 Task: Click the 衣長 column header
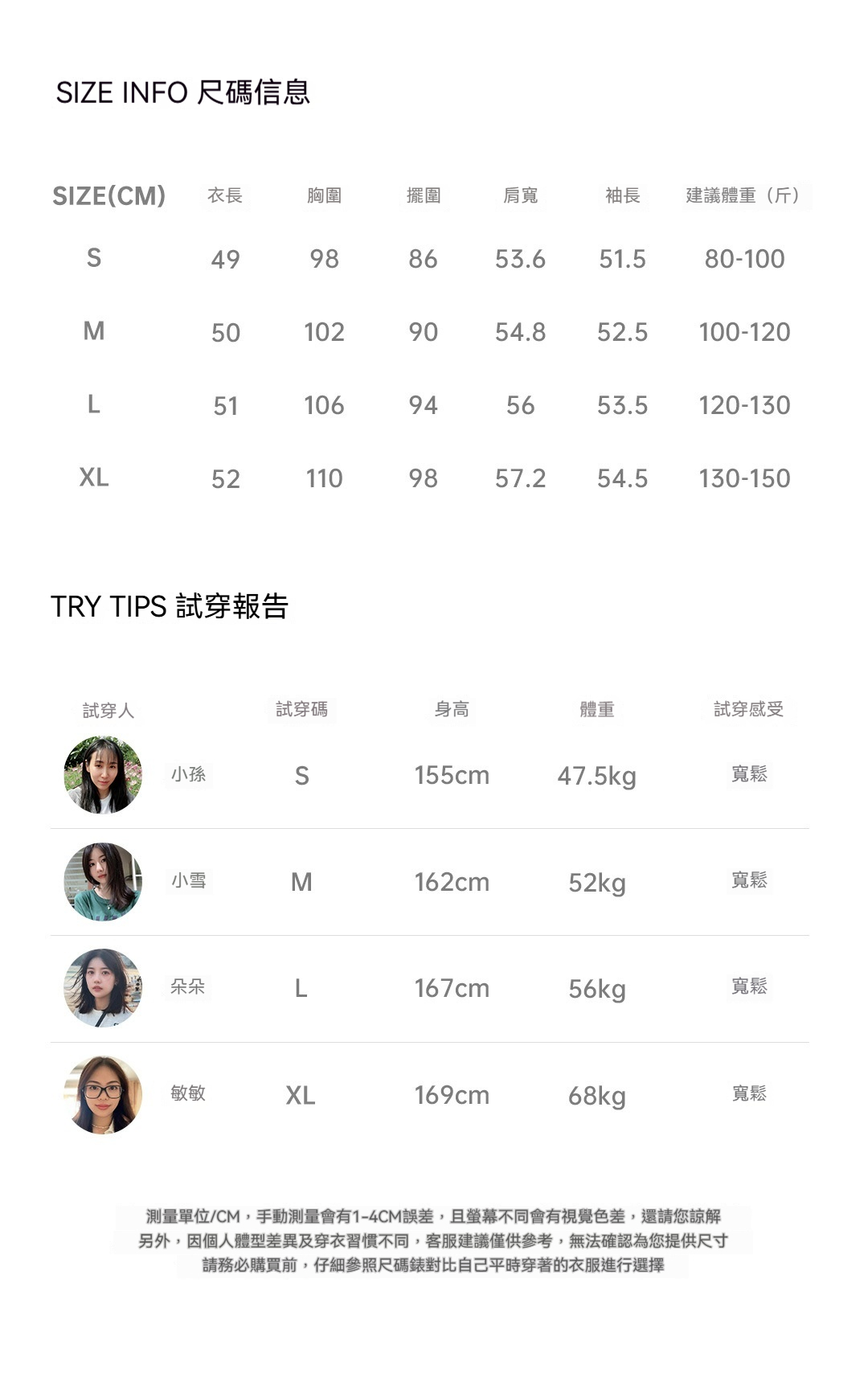click(225, 195)
